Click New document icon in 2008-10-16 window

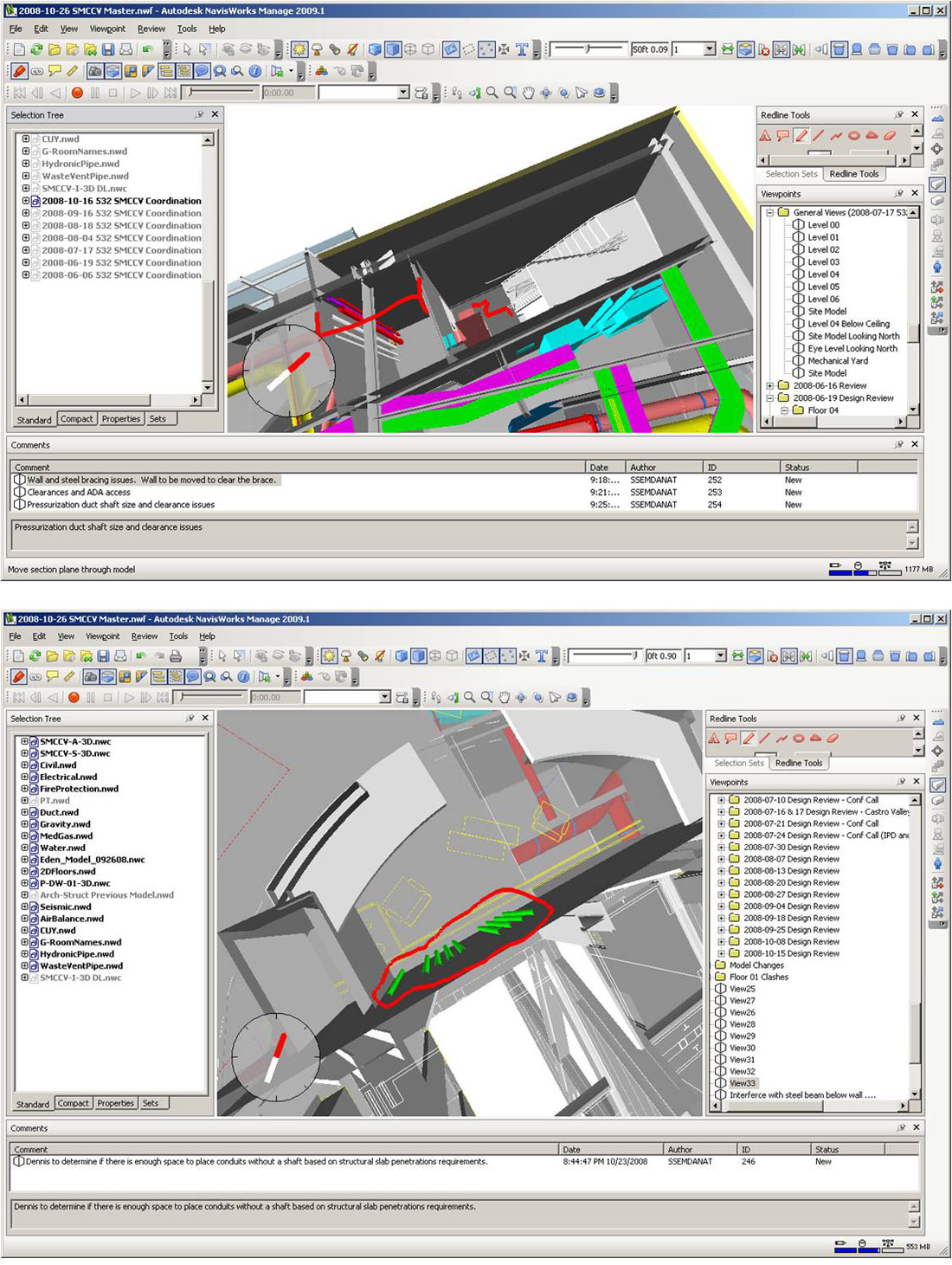[18, 50]
